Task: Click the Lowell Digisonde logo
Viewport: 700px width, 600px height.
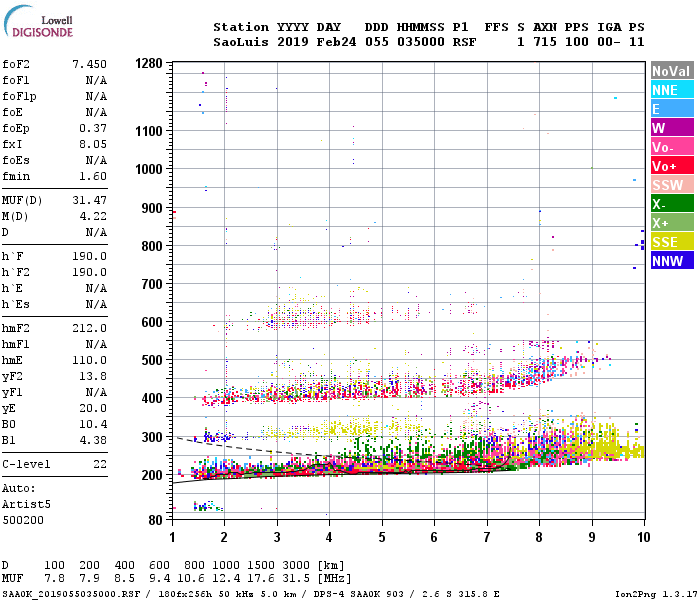Action: click(38, 22)
